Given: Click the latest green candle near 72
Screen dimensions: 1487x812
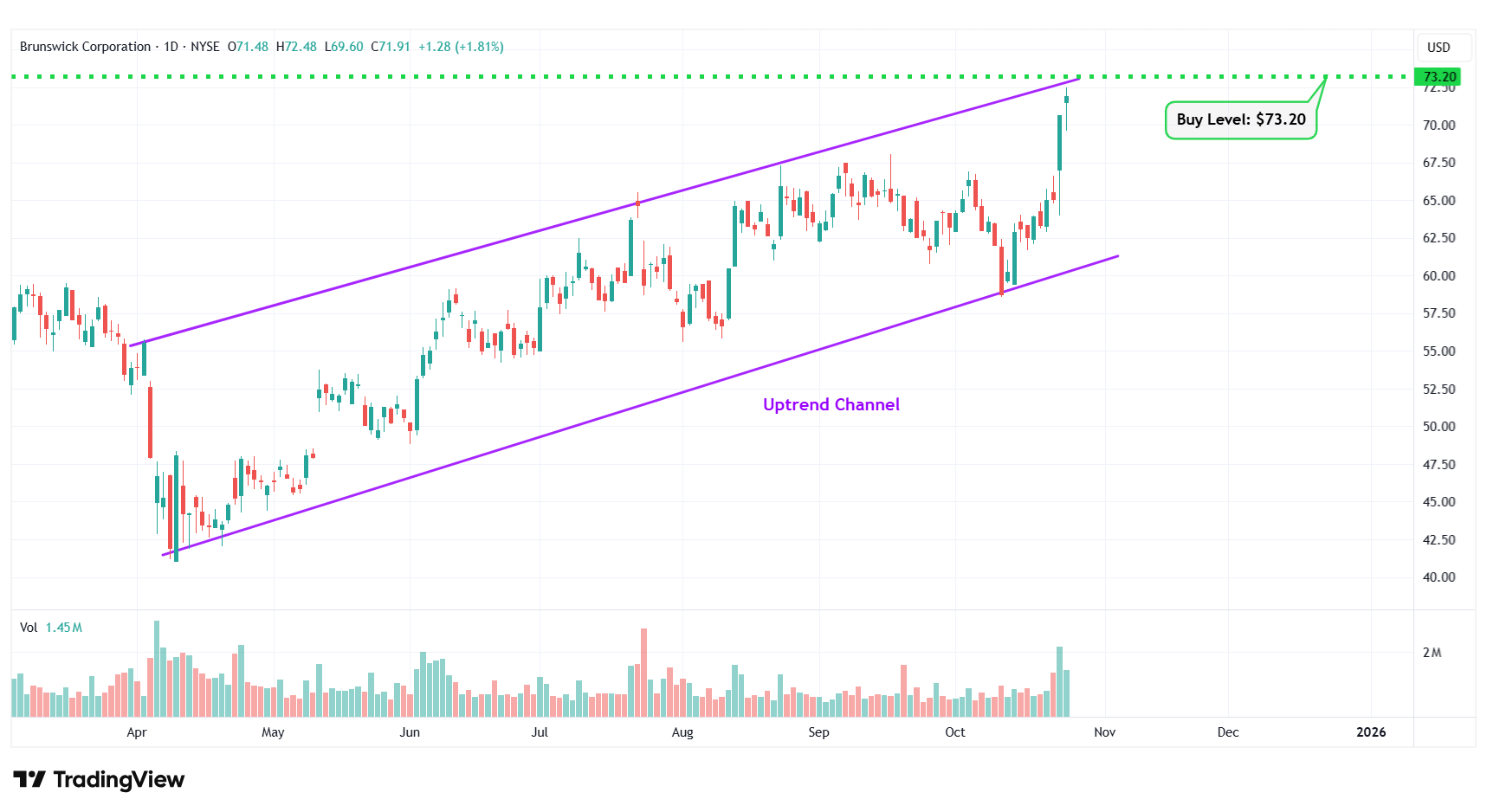Looking at the screenshot, I should tap(1066, 100).
